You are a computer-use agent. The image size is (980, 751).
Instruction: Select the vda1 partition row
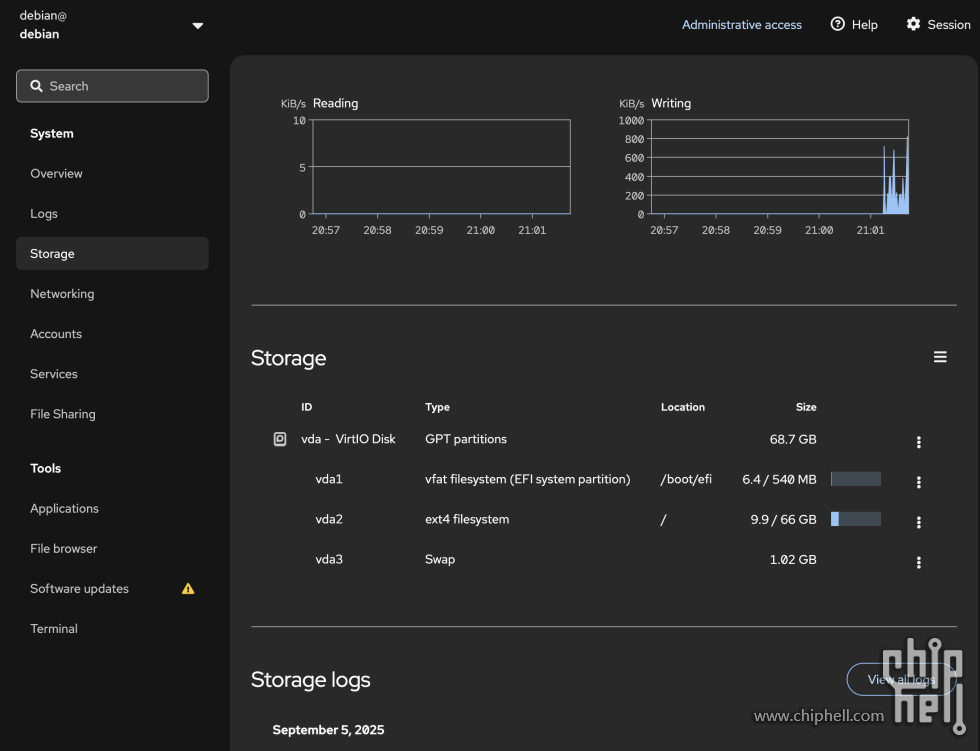603,479
